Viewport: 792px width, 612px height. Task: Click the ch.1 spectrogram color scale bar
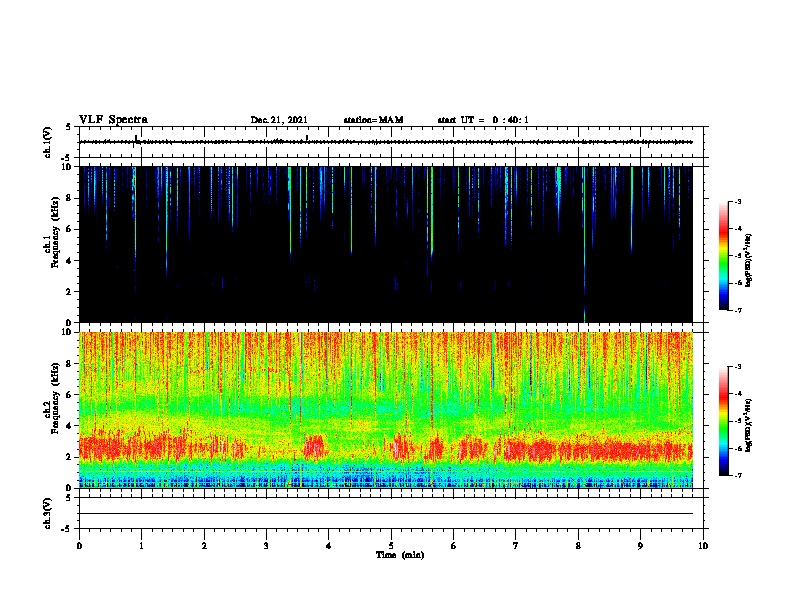click(x=724, y=256)
